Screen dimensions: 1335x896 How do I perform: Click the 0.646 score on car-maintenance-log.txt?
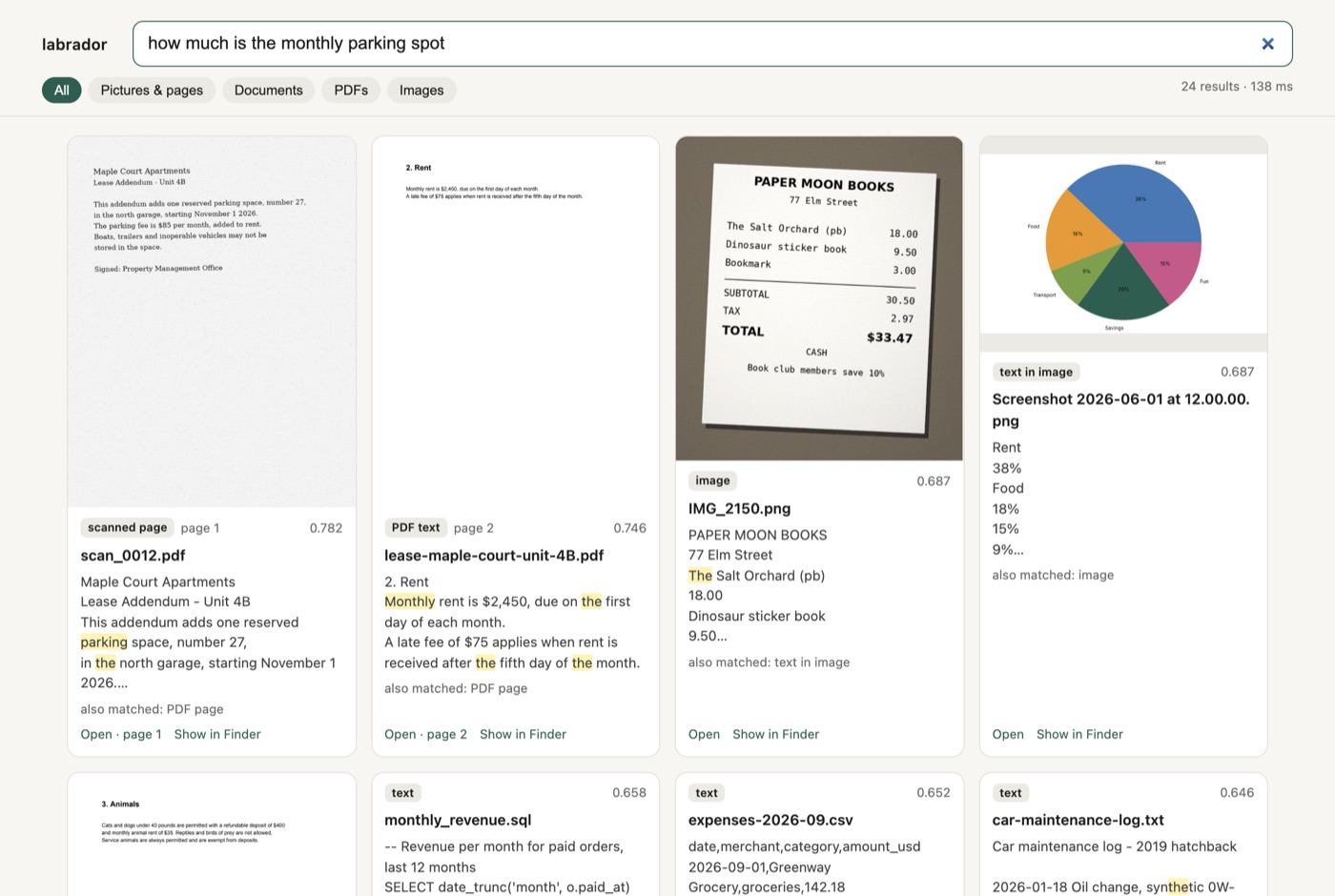[1237, 792]
